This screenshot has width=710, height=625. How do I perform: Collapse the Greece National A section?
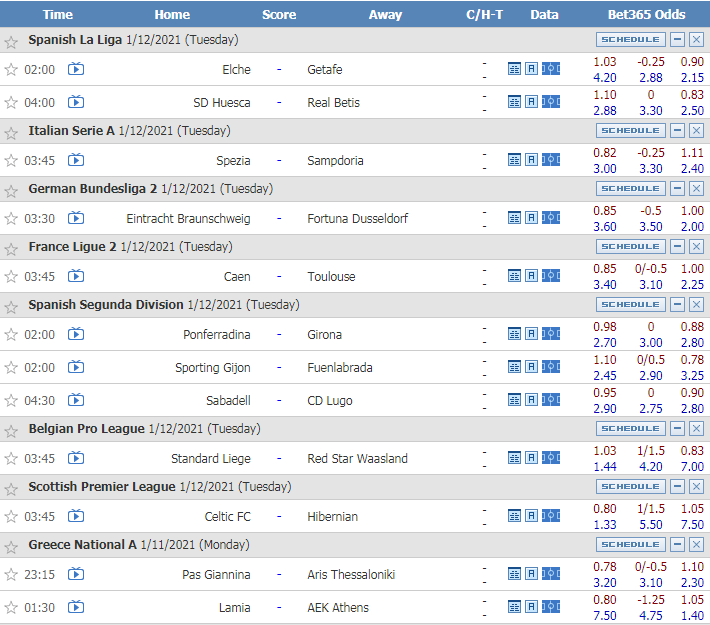(677, 544)
